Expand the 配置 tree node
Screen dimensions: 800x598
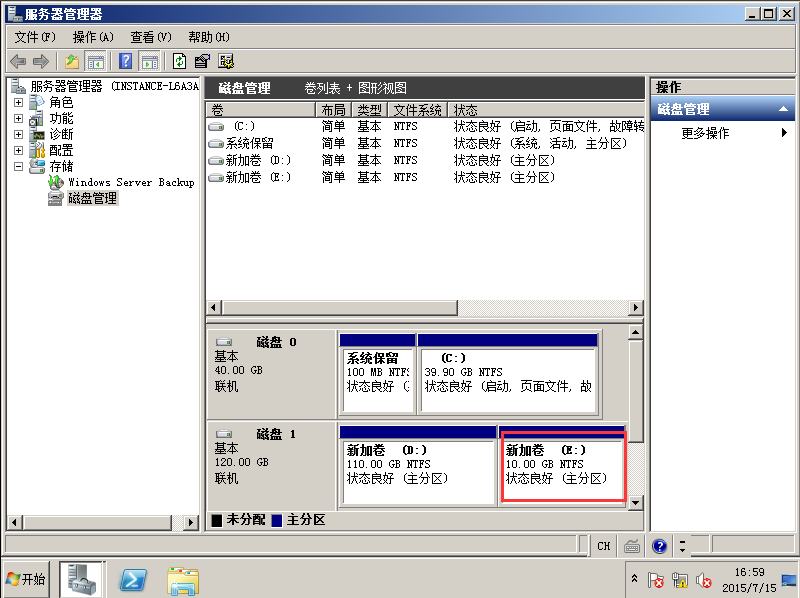tap(18, 151)
